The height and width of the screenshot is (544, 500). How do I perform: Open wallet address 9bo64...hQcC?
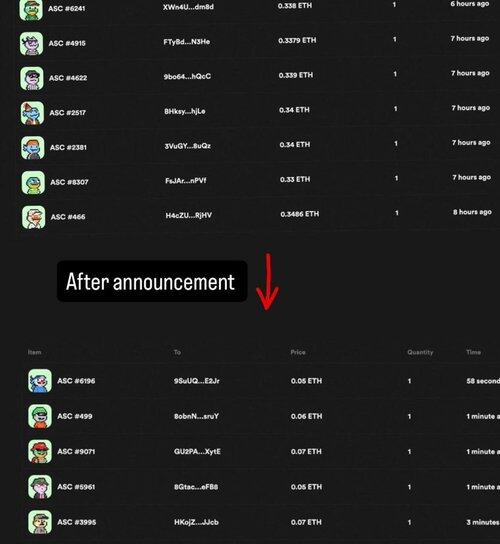[187, 76]
